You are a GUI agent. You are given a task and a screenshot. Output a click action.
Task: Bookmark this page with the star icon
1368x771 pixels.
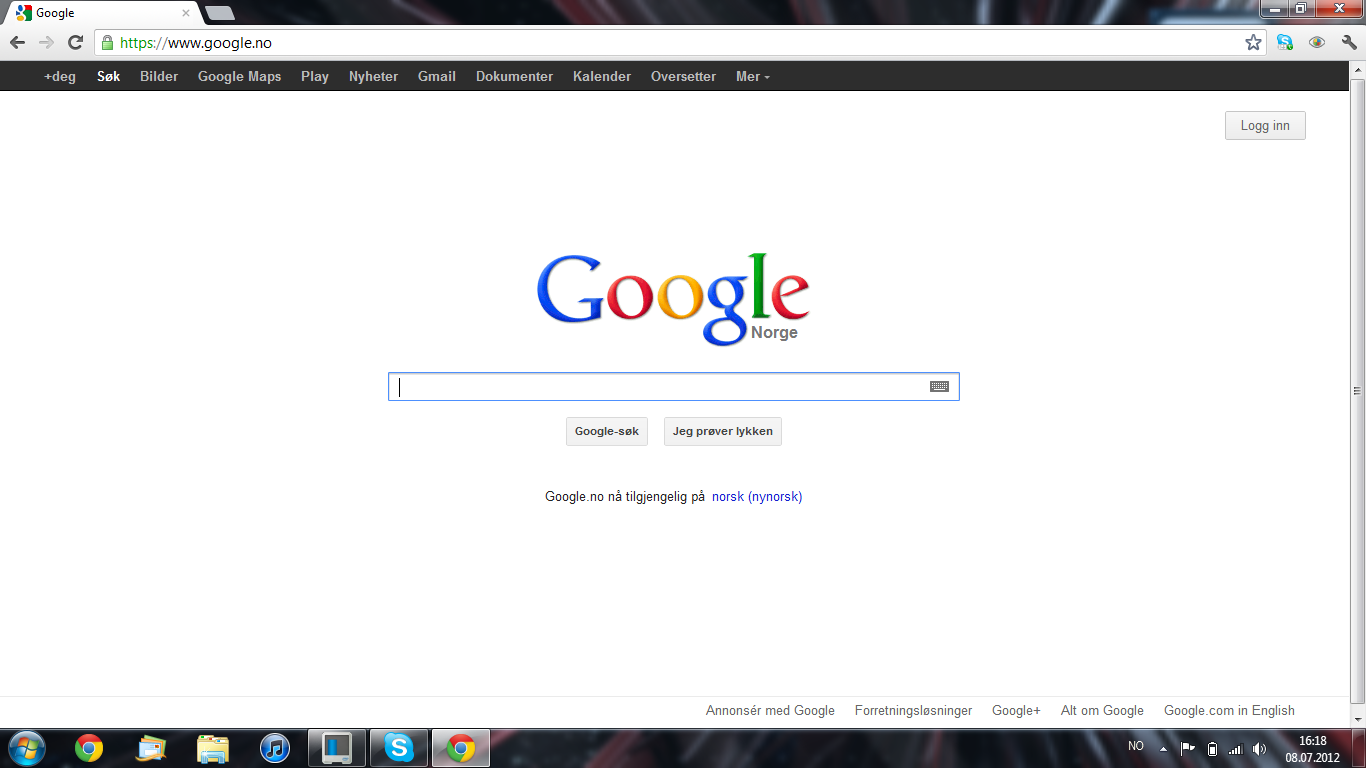(1253, 42)
